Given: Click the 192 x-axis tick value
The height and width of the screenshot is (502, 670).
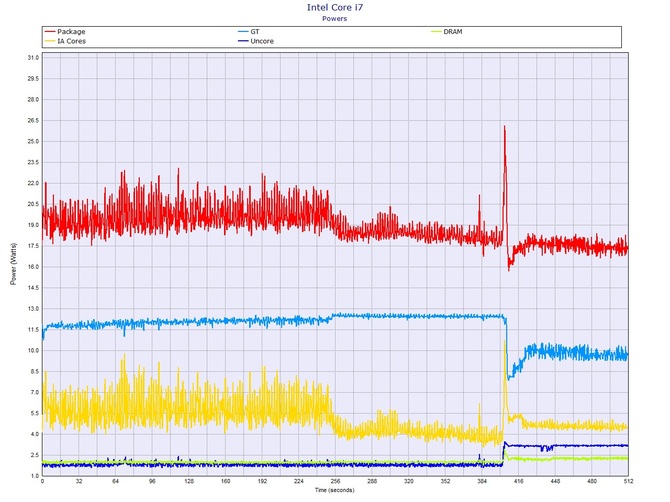Looking at the screenshot, I should pos(262,481).
